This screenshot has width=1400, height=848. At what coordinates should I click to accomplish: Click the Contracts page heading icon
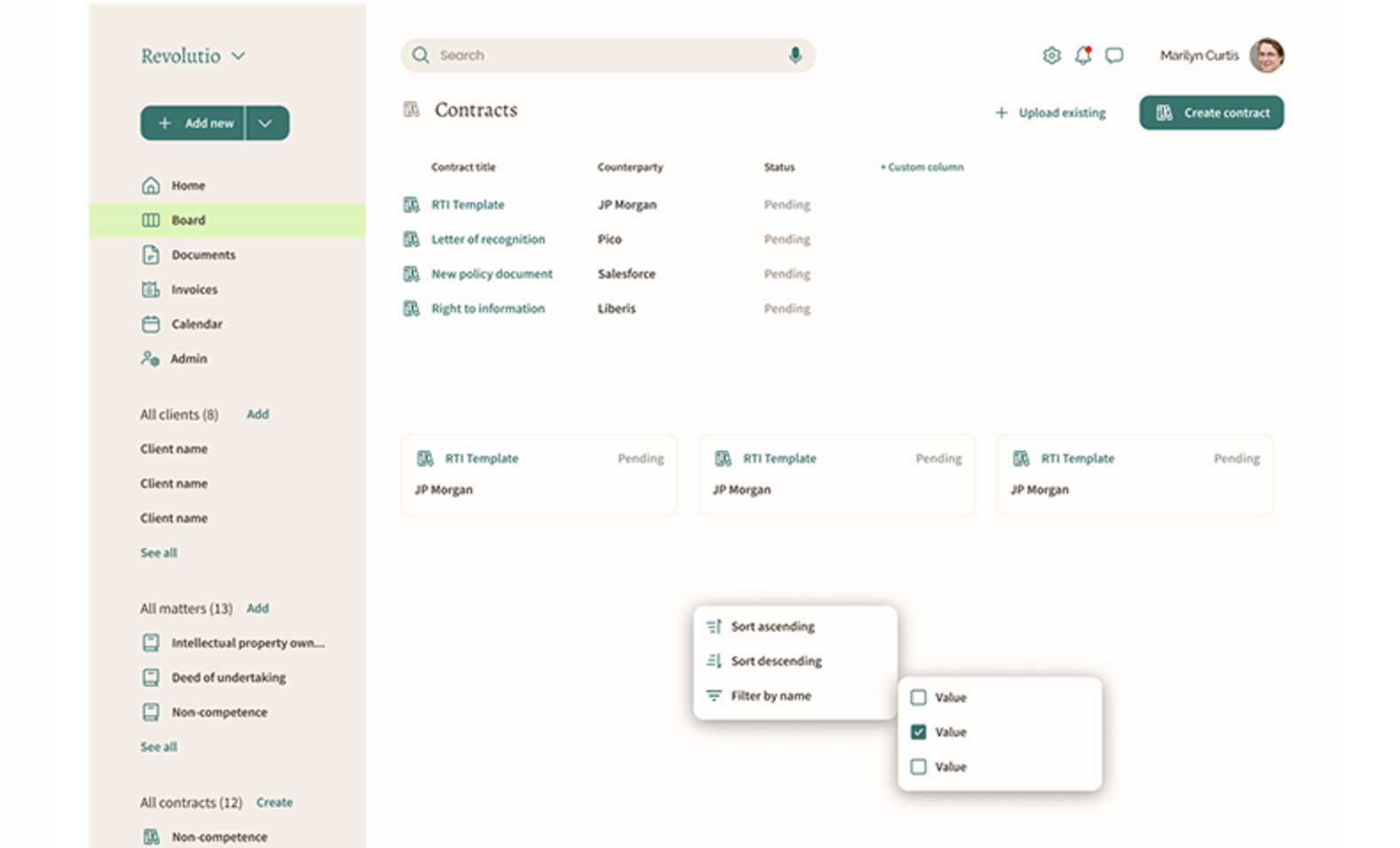[x=412, y=110]
